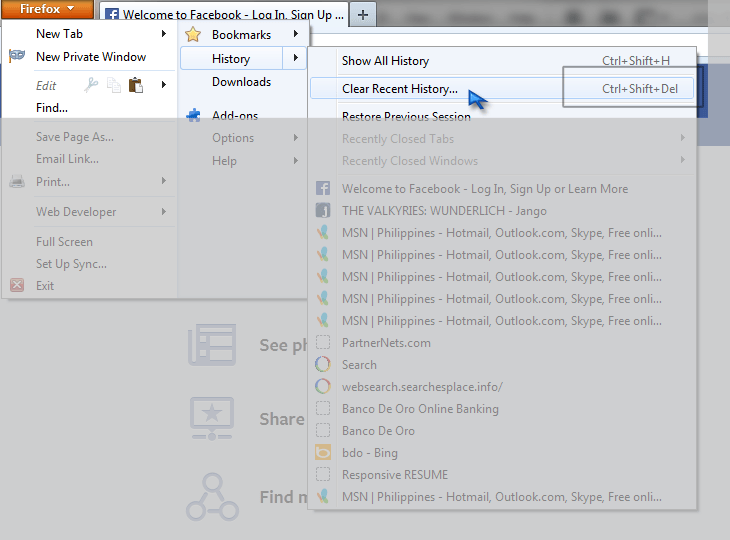Click the newspaper icon on Facebook page

tap(212, 345)
